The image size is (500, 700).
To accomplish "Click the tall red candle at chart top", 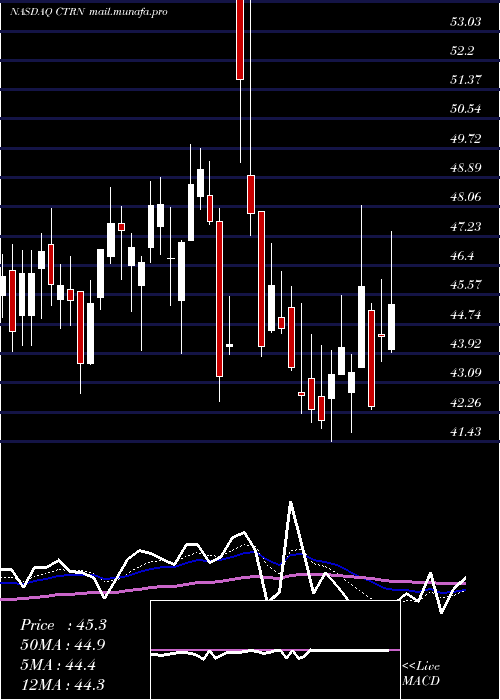I will click(x=240, y=40).
